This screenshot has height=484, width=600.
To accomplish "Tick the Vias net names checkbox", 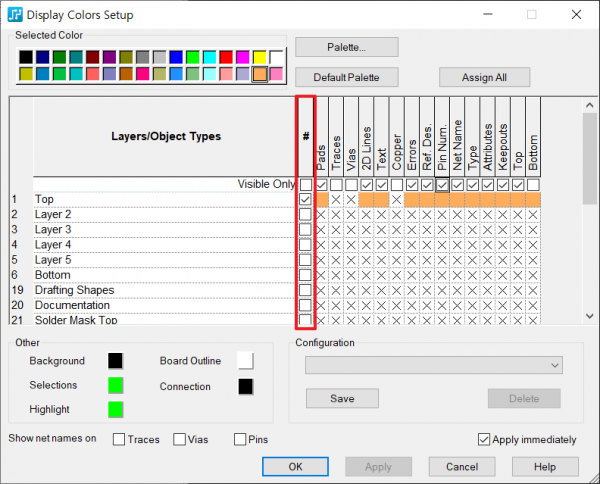I will tap(180, 439).
